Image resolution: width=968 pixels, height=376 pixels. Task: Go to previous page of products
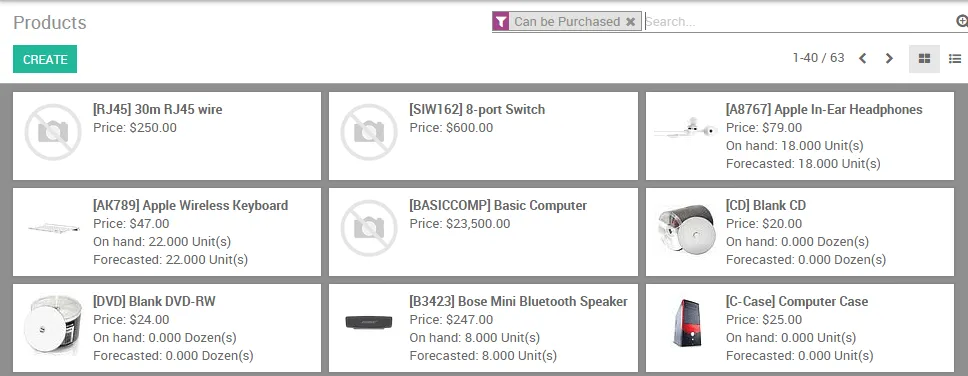pos(862,59)
